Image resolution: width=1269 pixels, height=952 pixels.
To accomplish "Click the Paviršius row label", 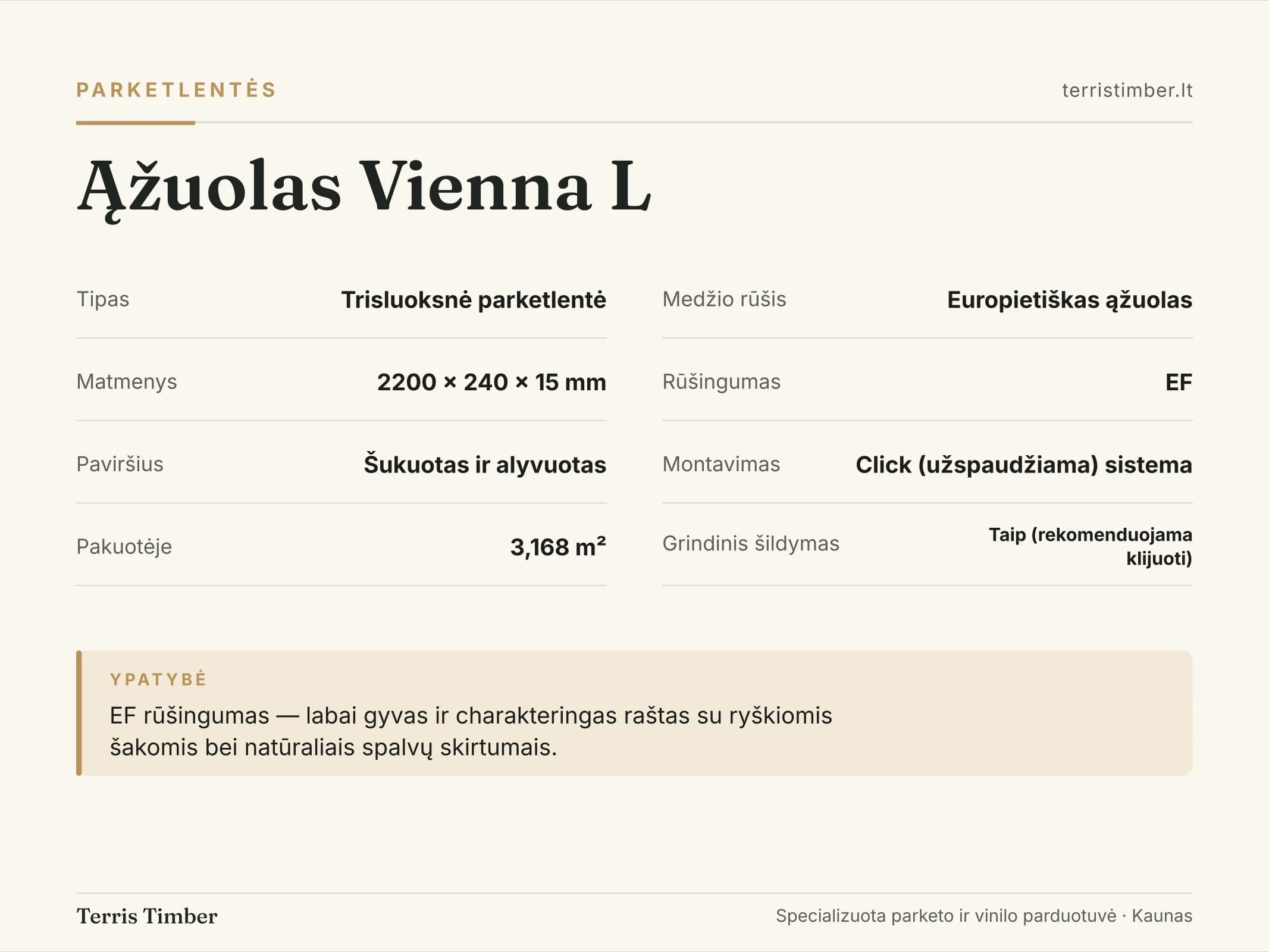I will click(x=120, y=464).
